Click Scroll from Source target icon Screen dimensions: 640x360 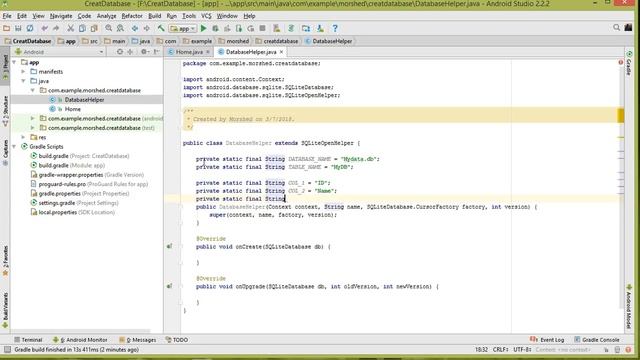[x=120, y=52]
